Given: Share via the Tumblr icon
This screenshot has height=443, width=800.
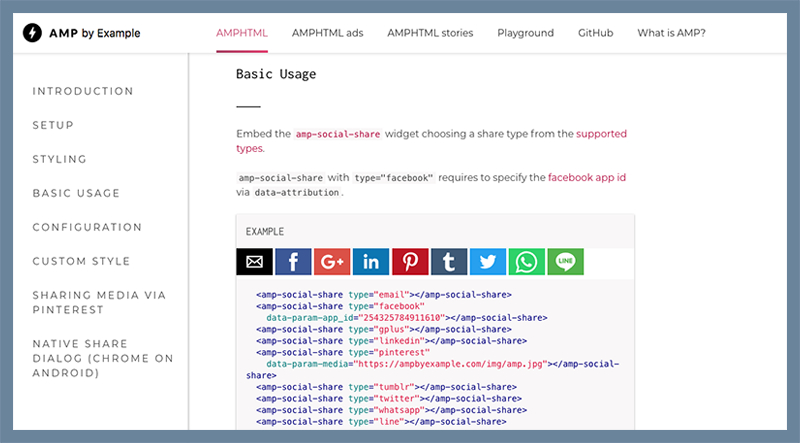Looking at the screenshot, I should click(449, 262).
